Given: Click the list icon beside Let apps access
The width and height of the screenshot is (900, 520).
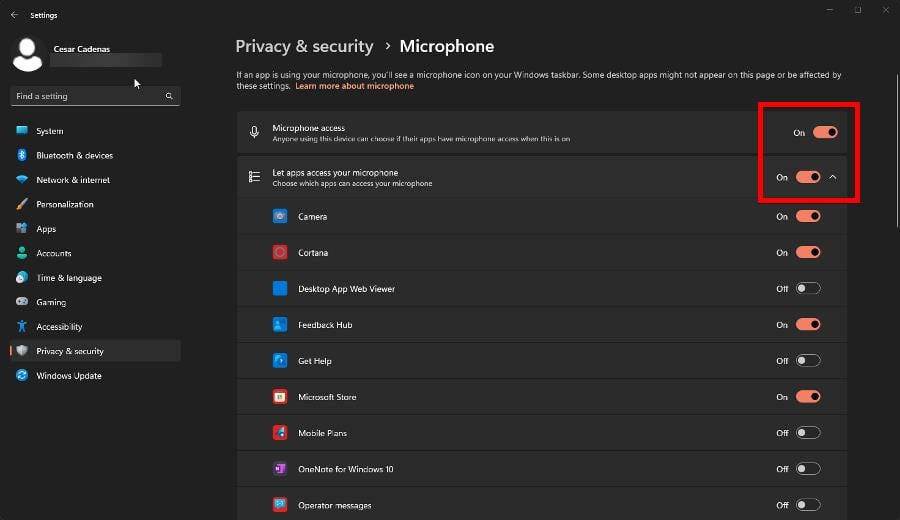Looking at the screenshot, I should [254, 177].
